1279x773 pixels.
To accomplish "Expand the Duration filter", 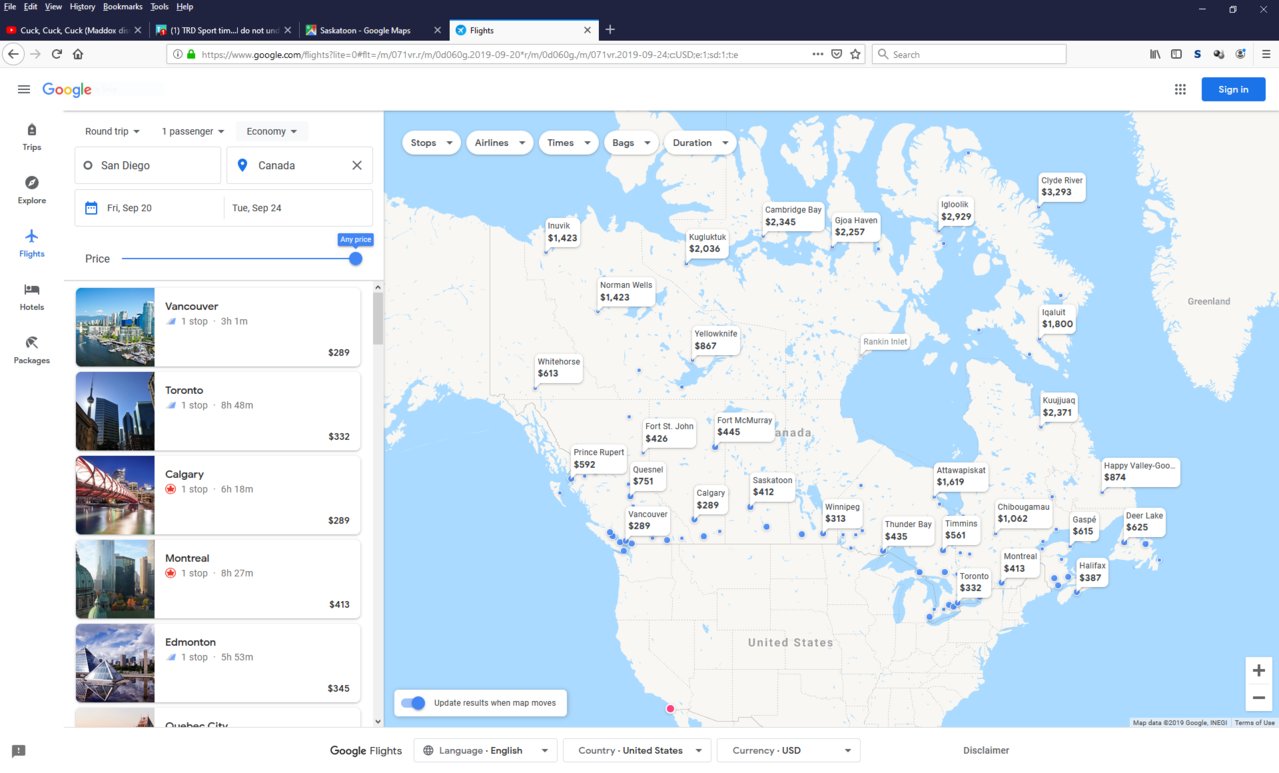I will 700,143.
